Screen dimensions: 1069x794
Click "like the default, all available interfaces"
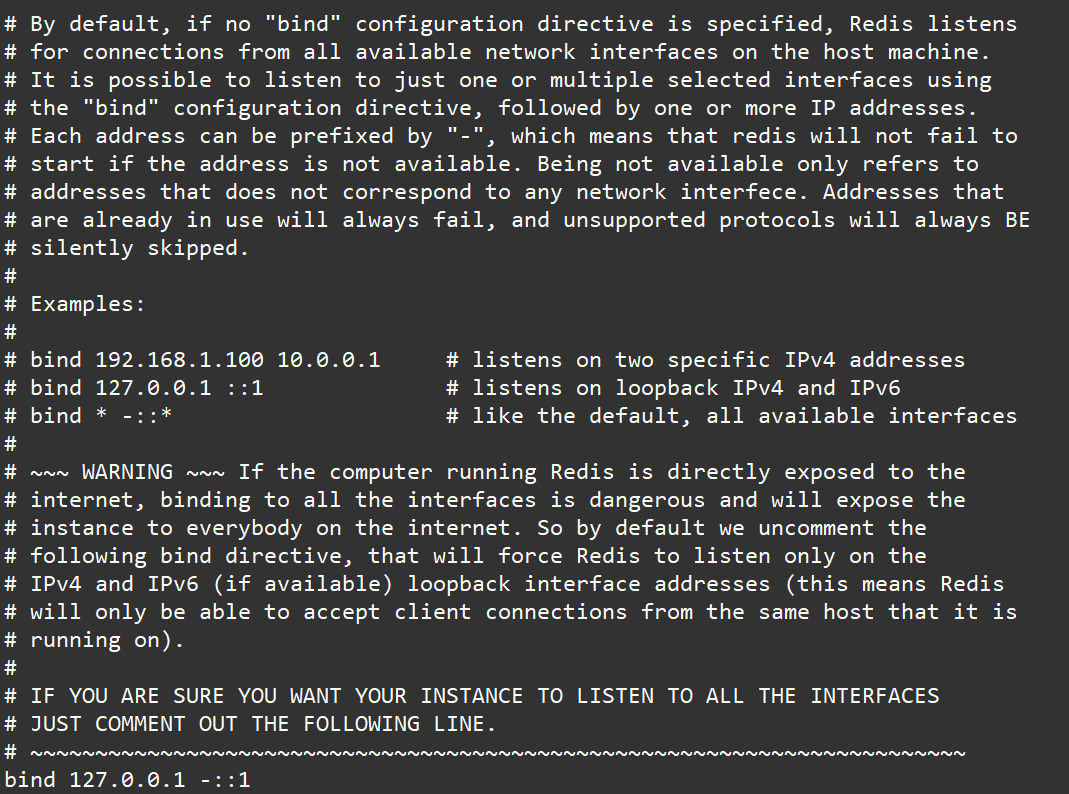tap(744, 416)
